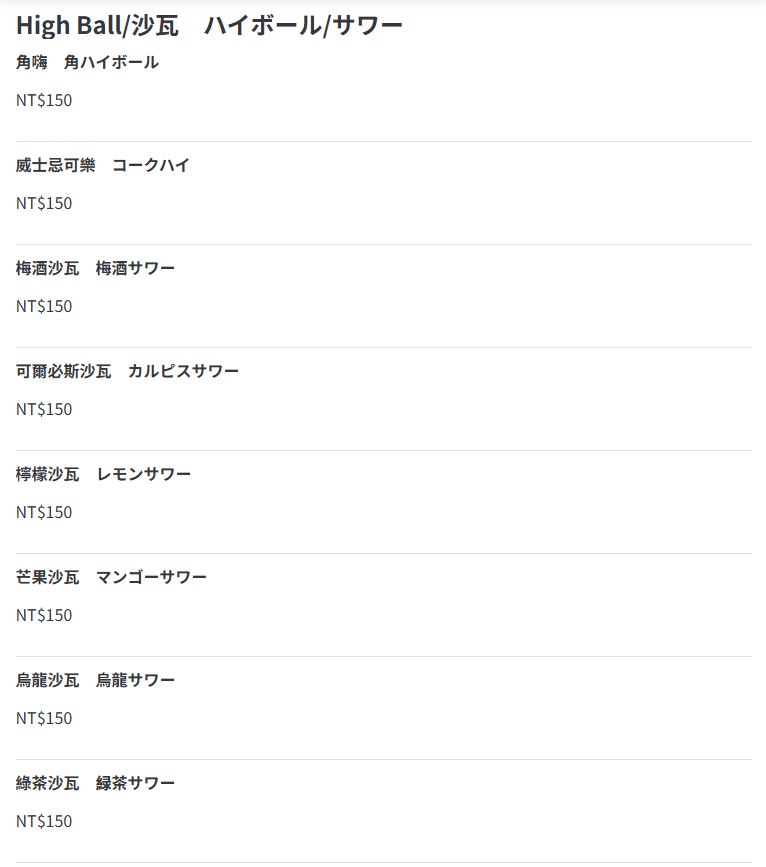Select the 角嗨 角ハイボール menu item
Image resolution: width=766 pixels, height=867 pixels.
pos(87,62)
